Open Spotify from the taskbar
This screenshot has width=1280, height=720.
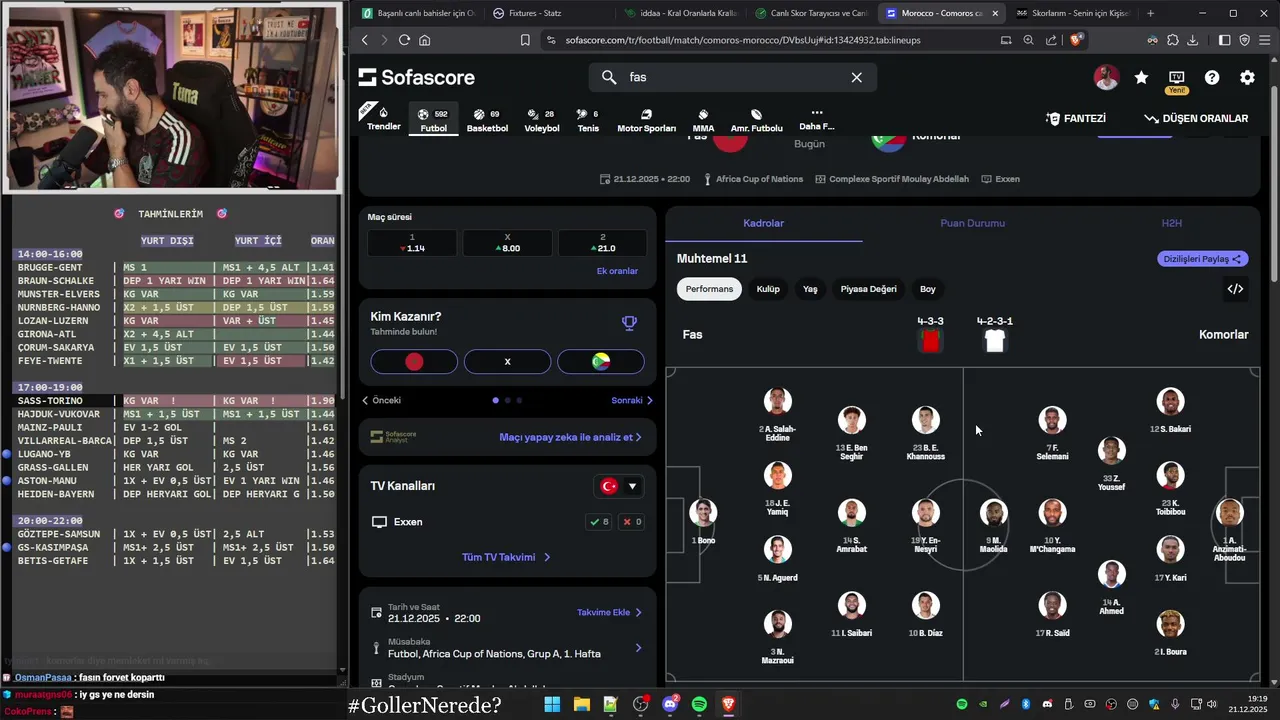click(699, 704)
